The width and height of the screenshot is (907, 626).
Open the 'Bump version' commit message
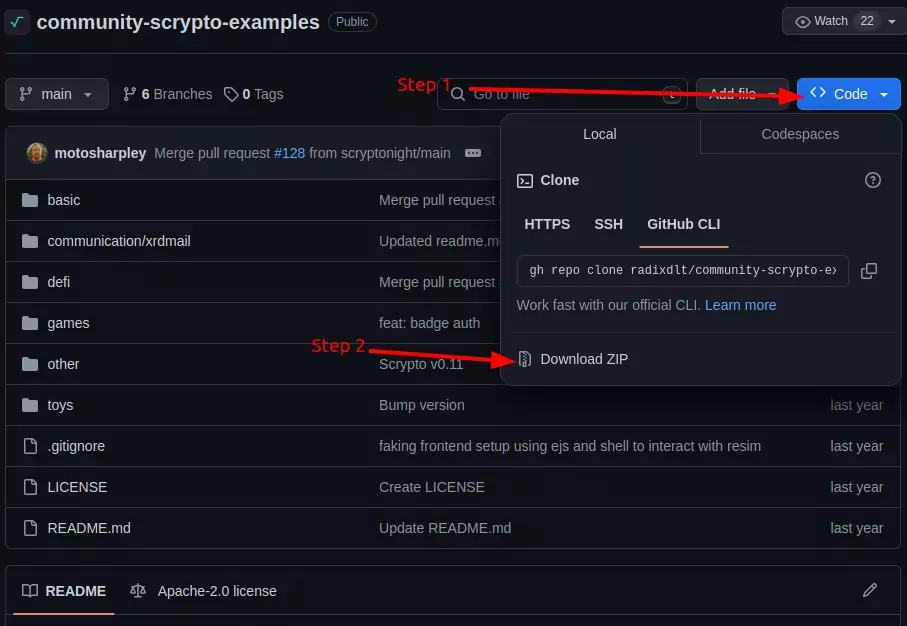coord(422,405)
